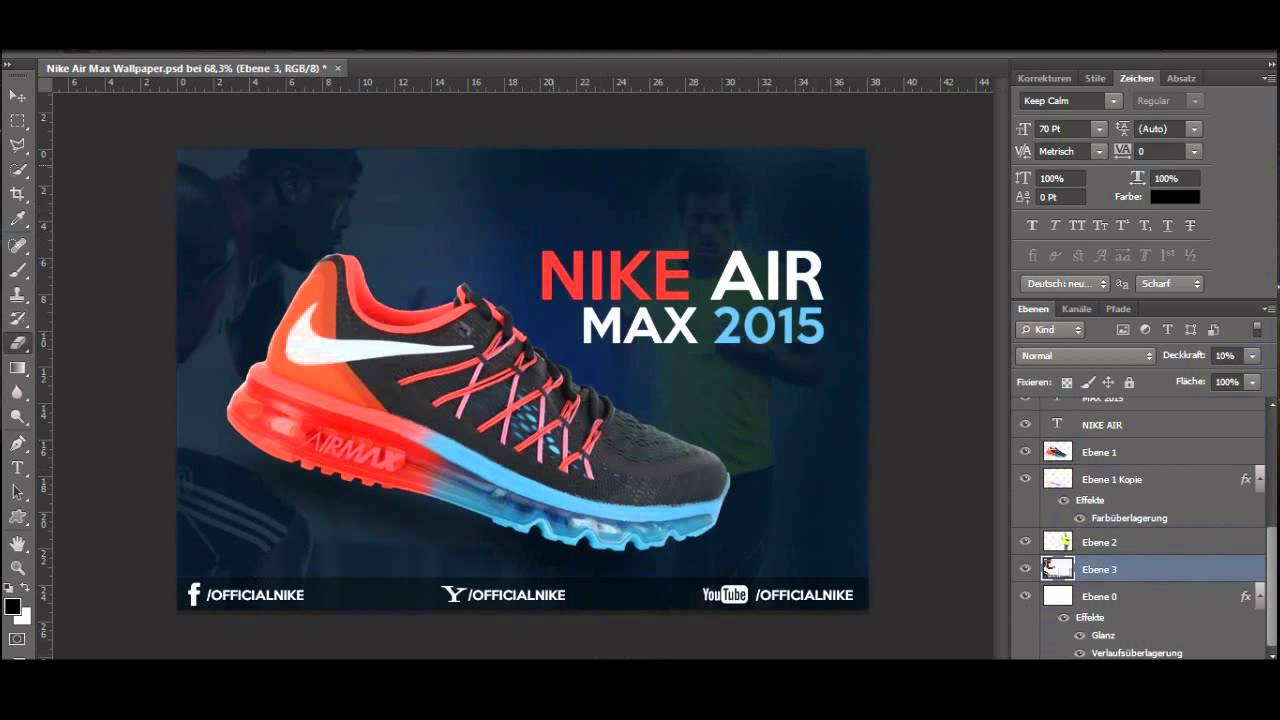Switch to the Pfade tab
1280x720 pixels.
[x=1118, y=309]
